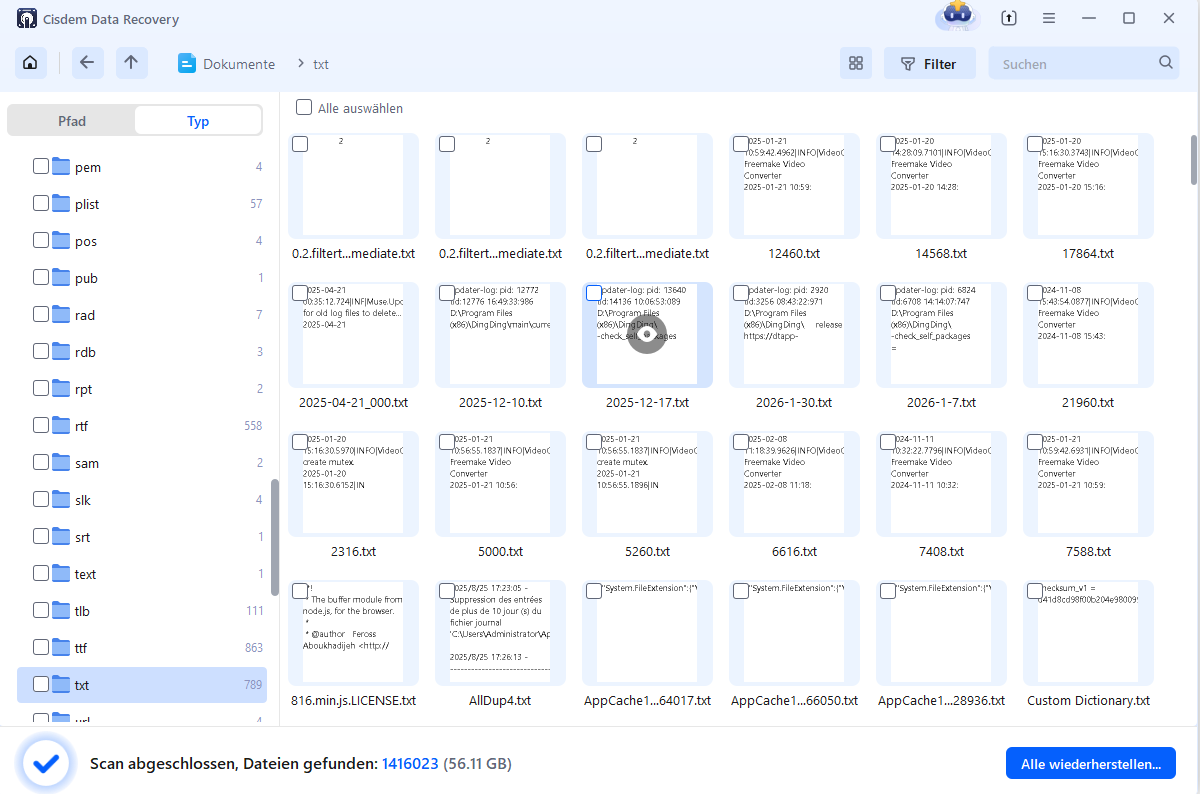
Task: Open the pub folder icon
Action: [61, 277]
